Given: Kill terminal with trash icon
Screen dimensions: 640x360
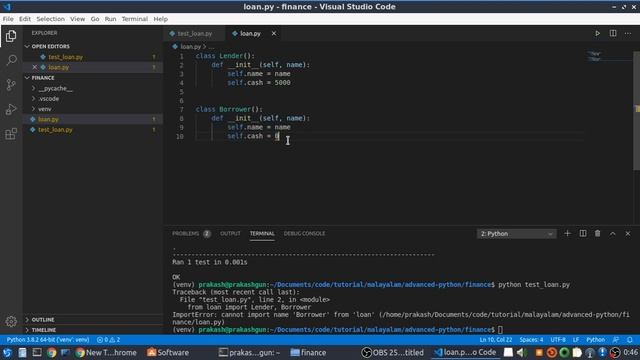Looking at the screenshot, I should [598, 233].
